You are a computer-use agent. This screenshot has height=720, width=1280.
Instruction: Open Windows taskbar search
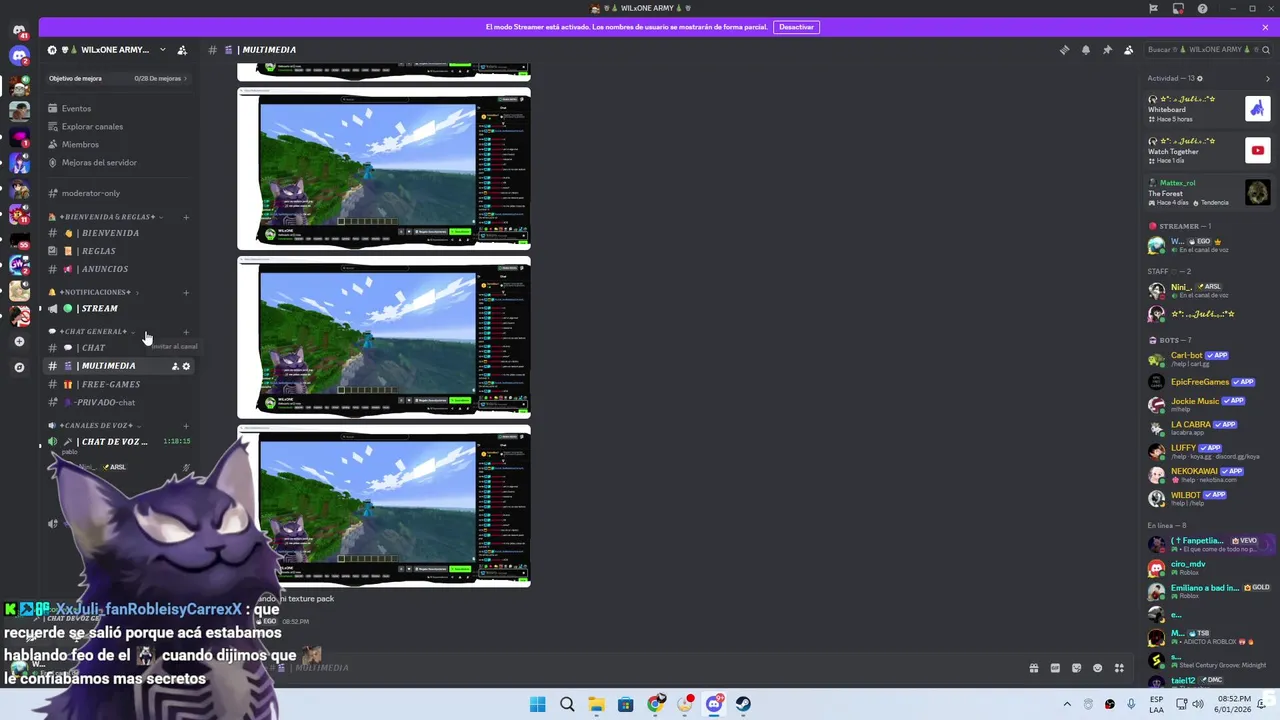point(567,704)
